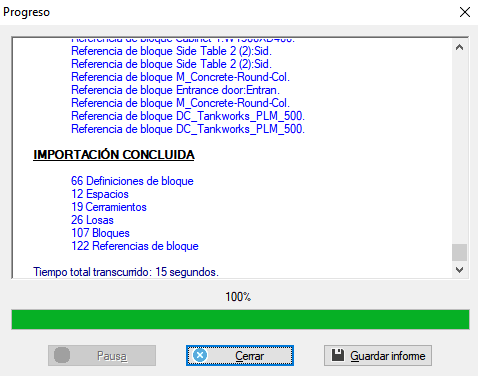This screenshot has width=478, height=376.
Task: Click the scroll up arrow of the log
Action: point(459,48)
